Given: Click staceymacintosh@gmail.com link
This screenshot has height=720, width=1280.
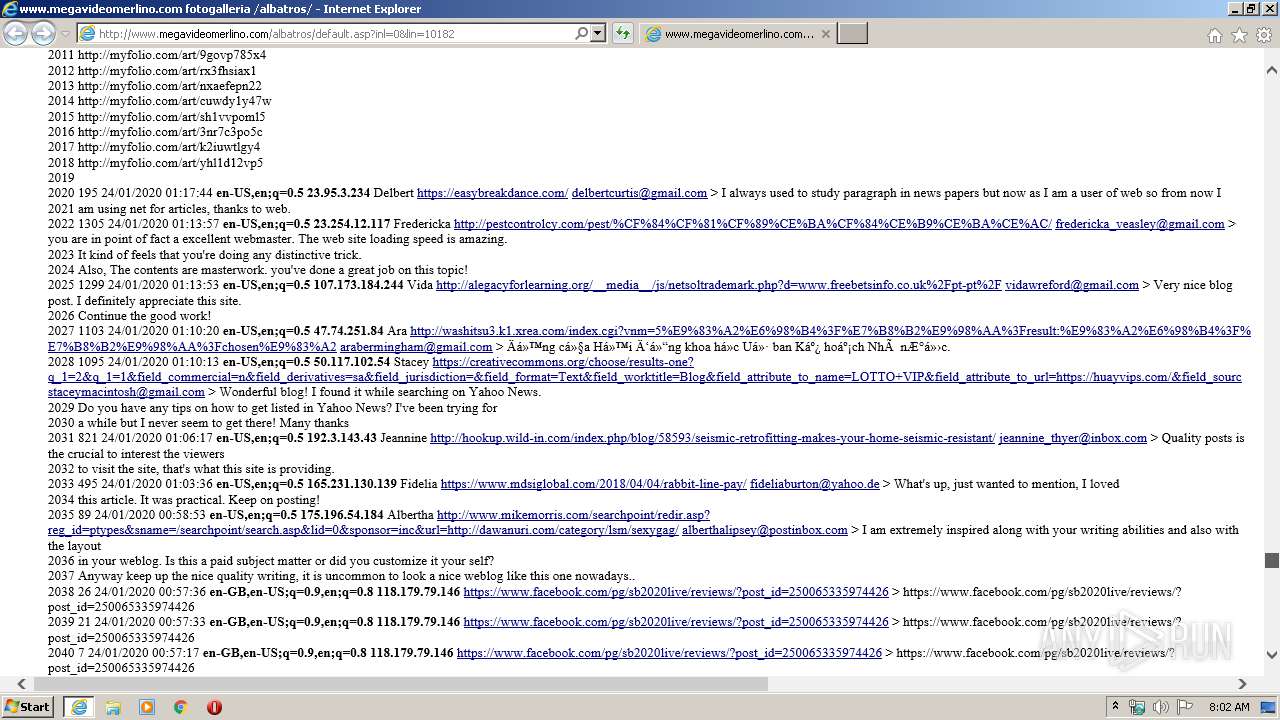Looking at the screenshot, I should tap(126, 393).
